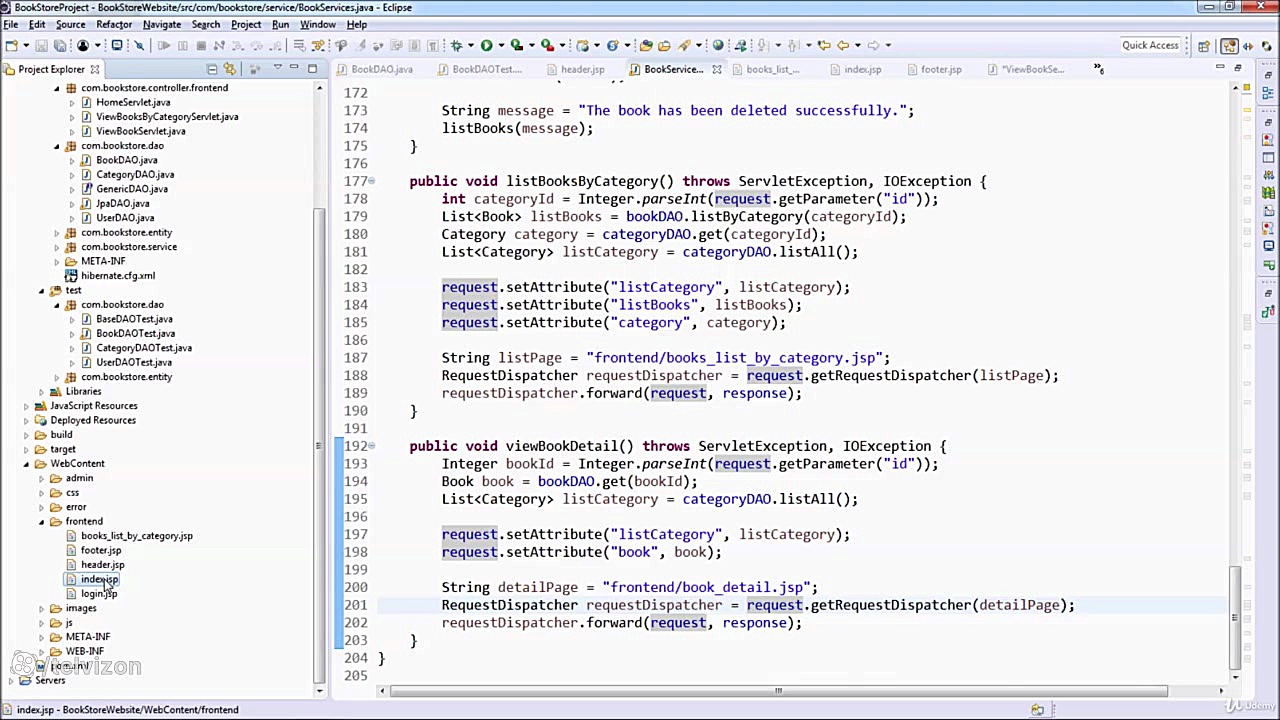This screenshot has height=720, width=1280.
Task: Click the Back navigation arrow in toolbar
Action: tap(843, 45)
